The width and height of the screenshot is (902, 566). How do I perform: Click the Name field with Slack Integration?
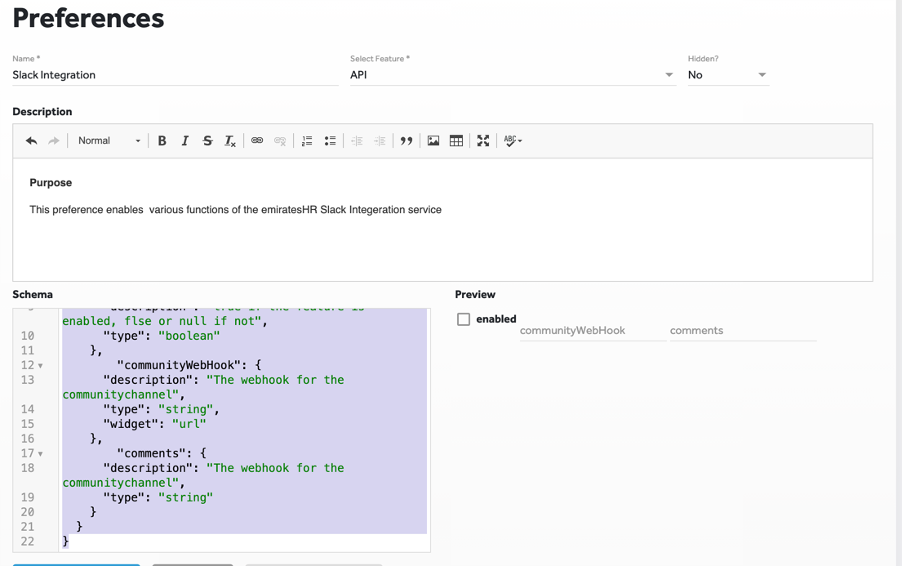(x=175, y=75)
